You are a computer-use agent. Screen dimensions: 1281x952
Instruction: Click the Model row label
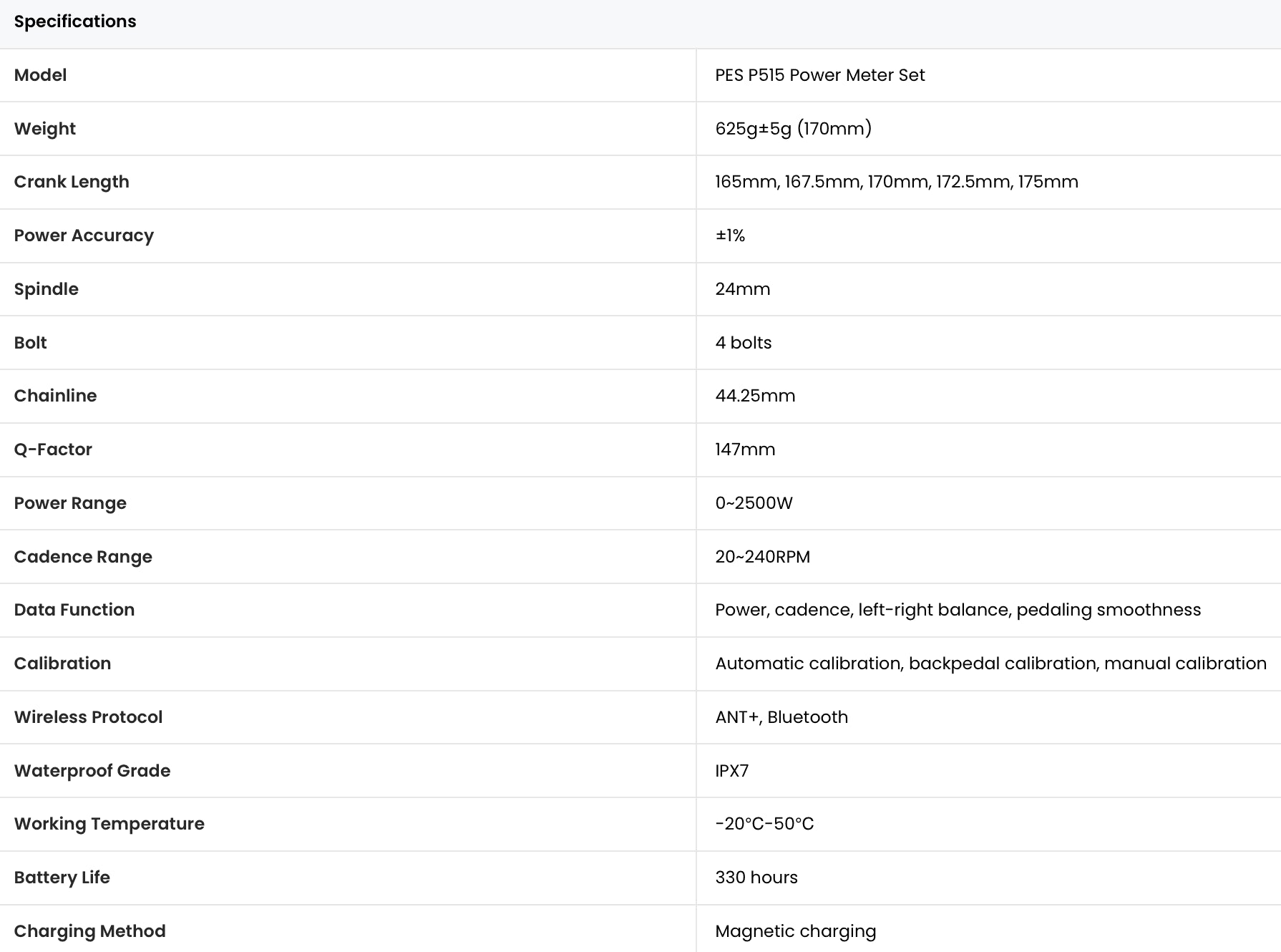coord(40,75)
